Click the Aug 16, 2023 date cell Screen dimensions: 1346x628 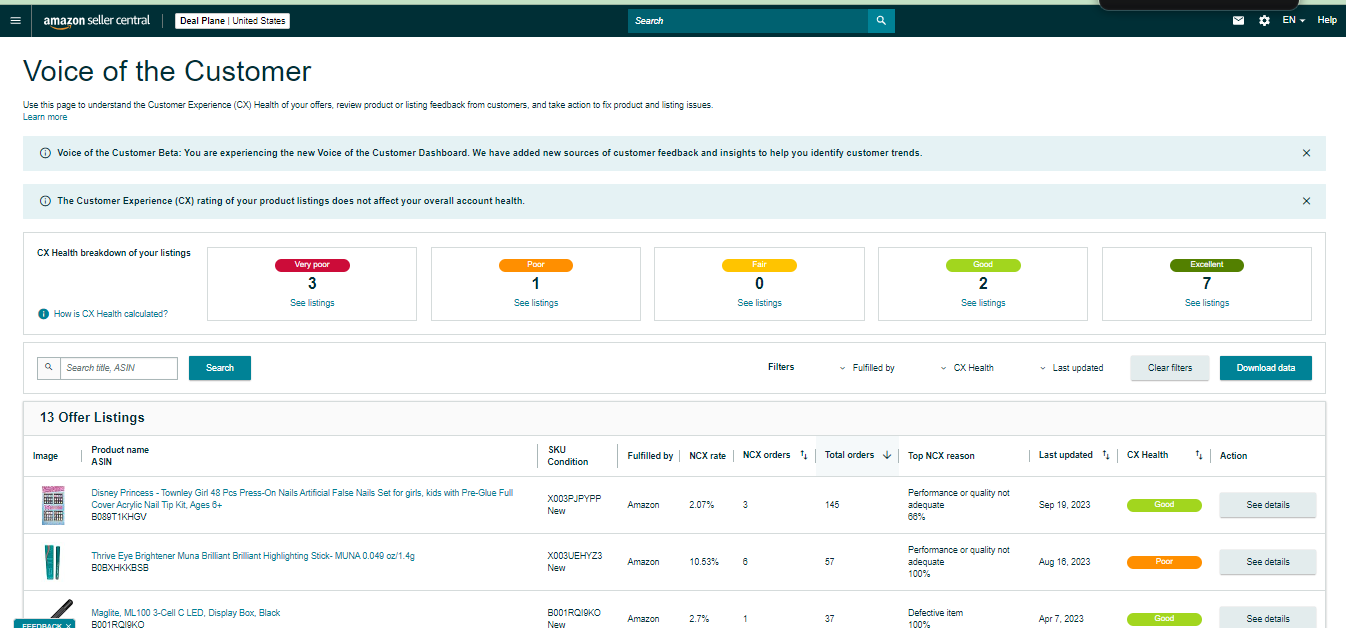tap(1064, 562)
